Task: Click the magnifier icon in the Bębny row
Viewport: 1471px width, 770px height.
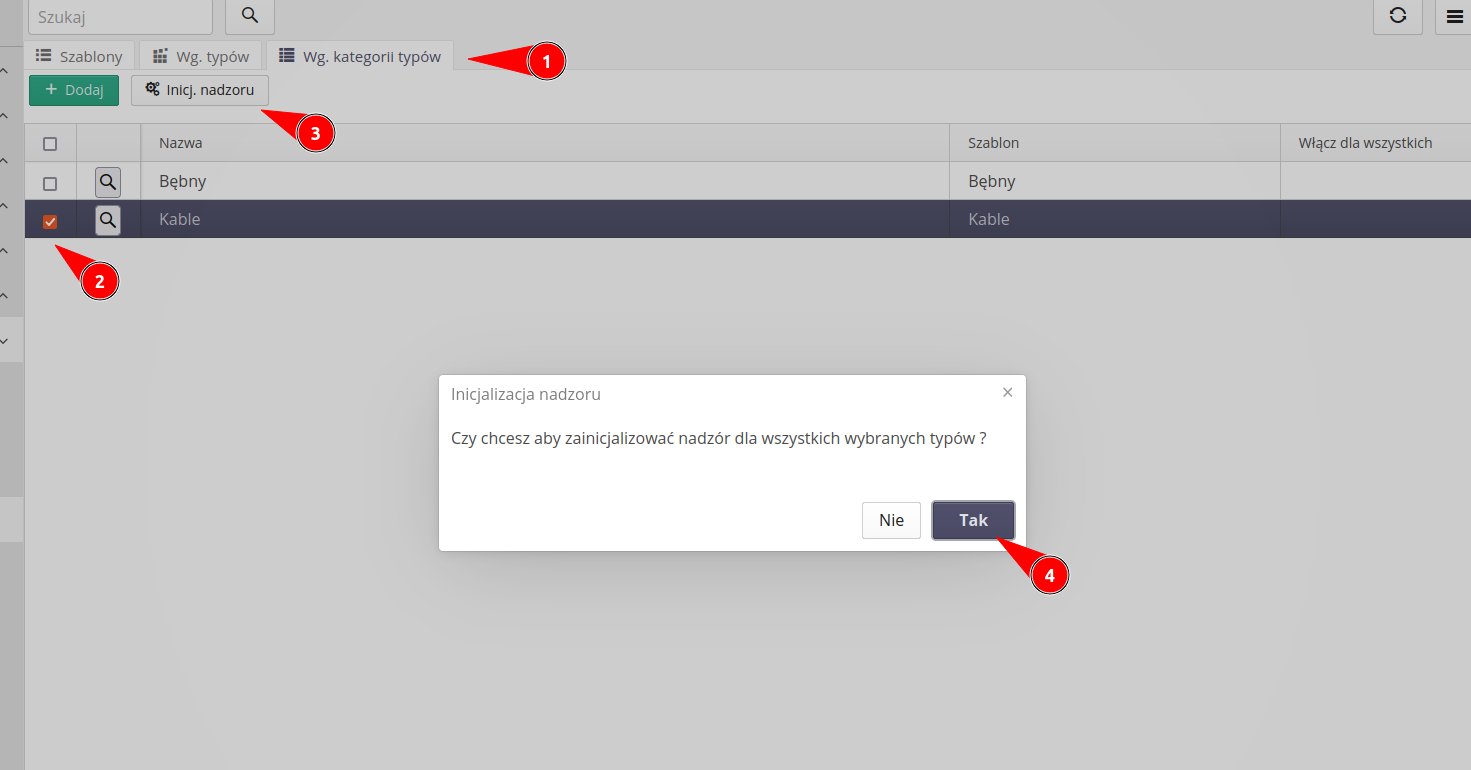Action: click(x=107, y=181)
